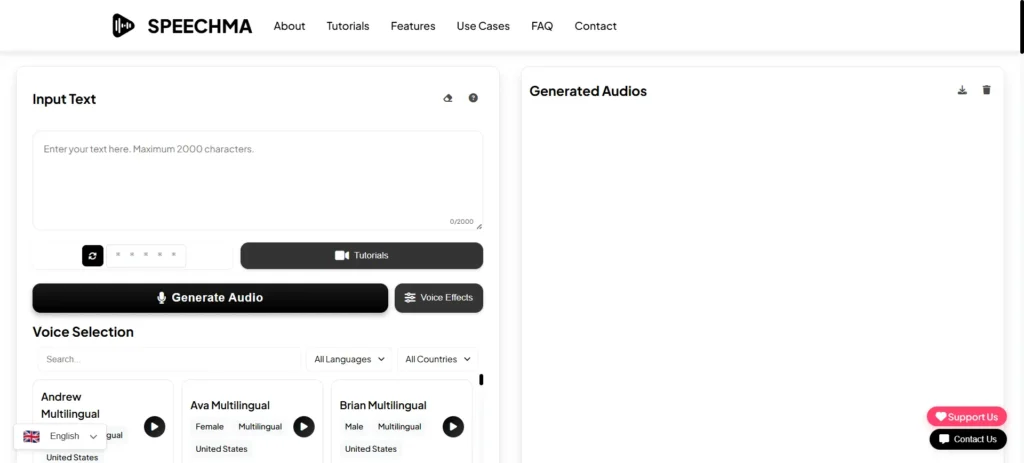Click the Speechma logo
Screen dimensions: 1024x463
click(x=182, y=26)
